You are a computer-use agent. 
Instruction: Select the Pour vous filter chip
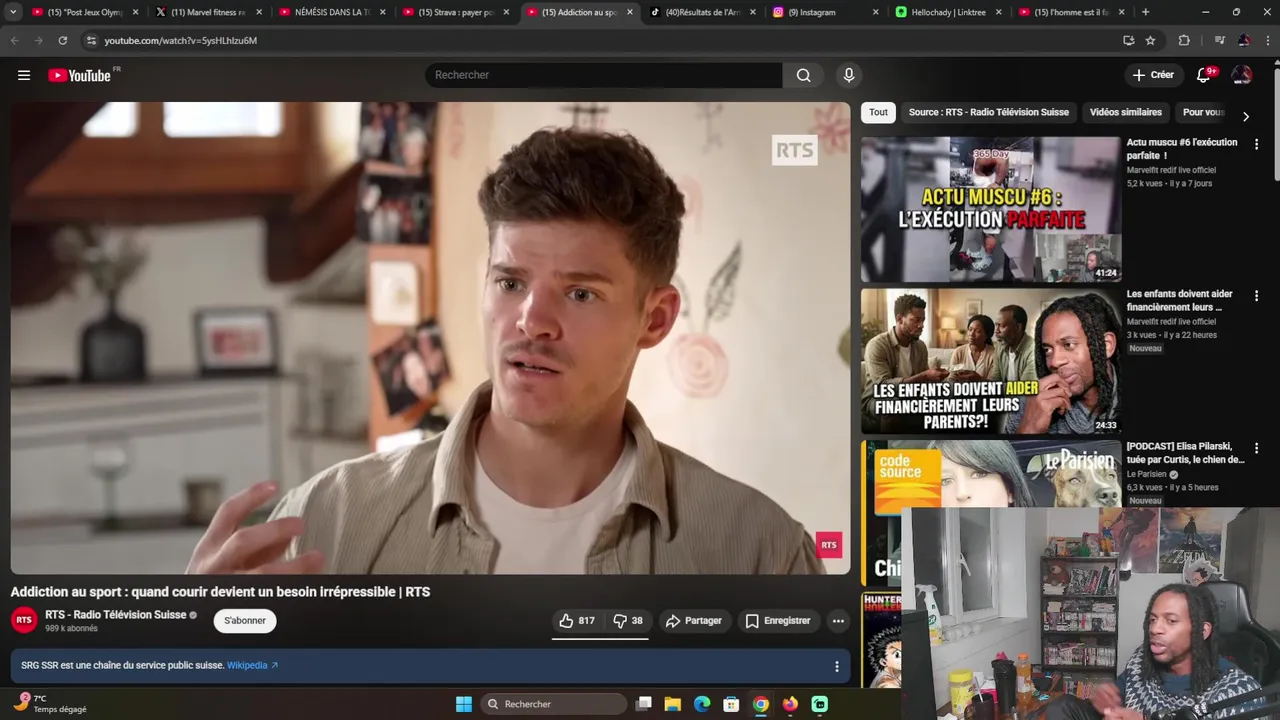(x=1203, y=112)
